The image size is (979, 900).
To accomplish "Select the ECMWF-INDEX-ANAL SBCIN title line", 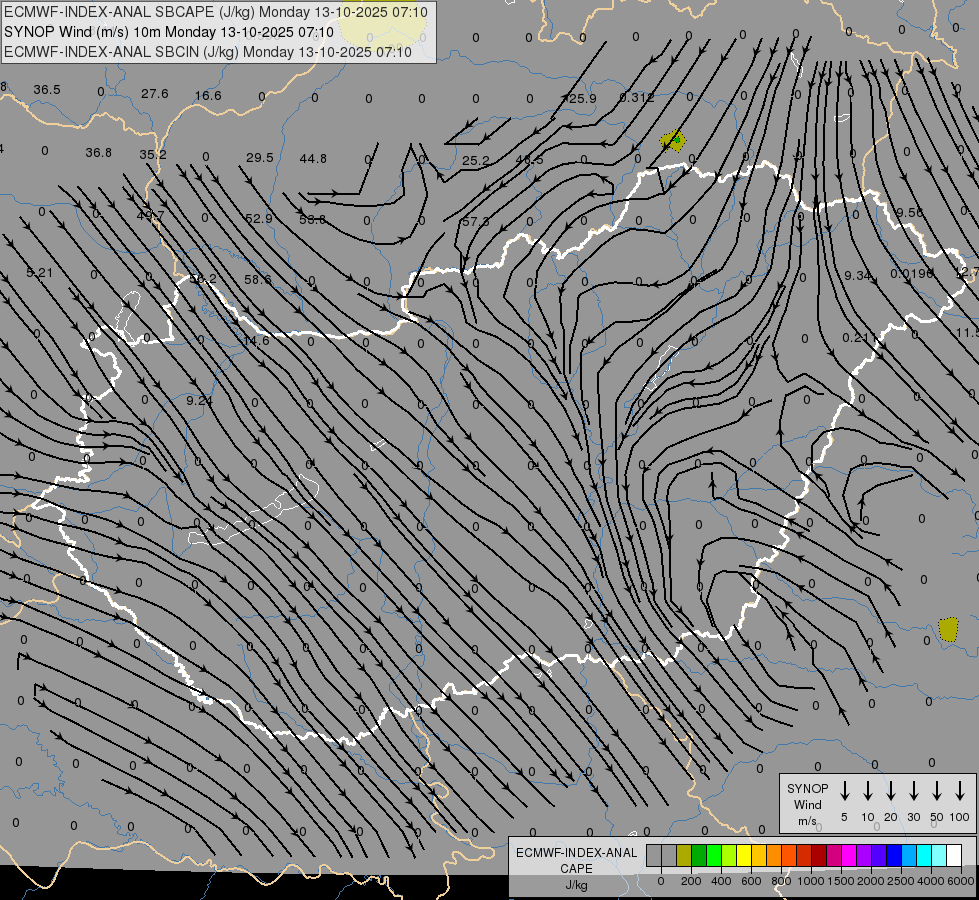I will (208, 52).
